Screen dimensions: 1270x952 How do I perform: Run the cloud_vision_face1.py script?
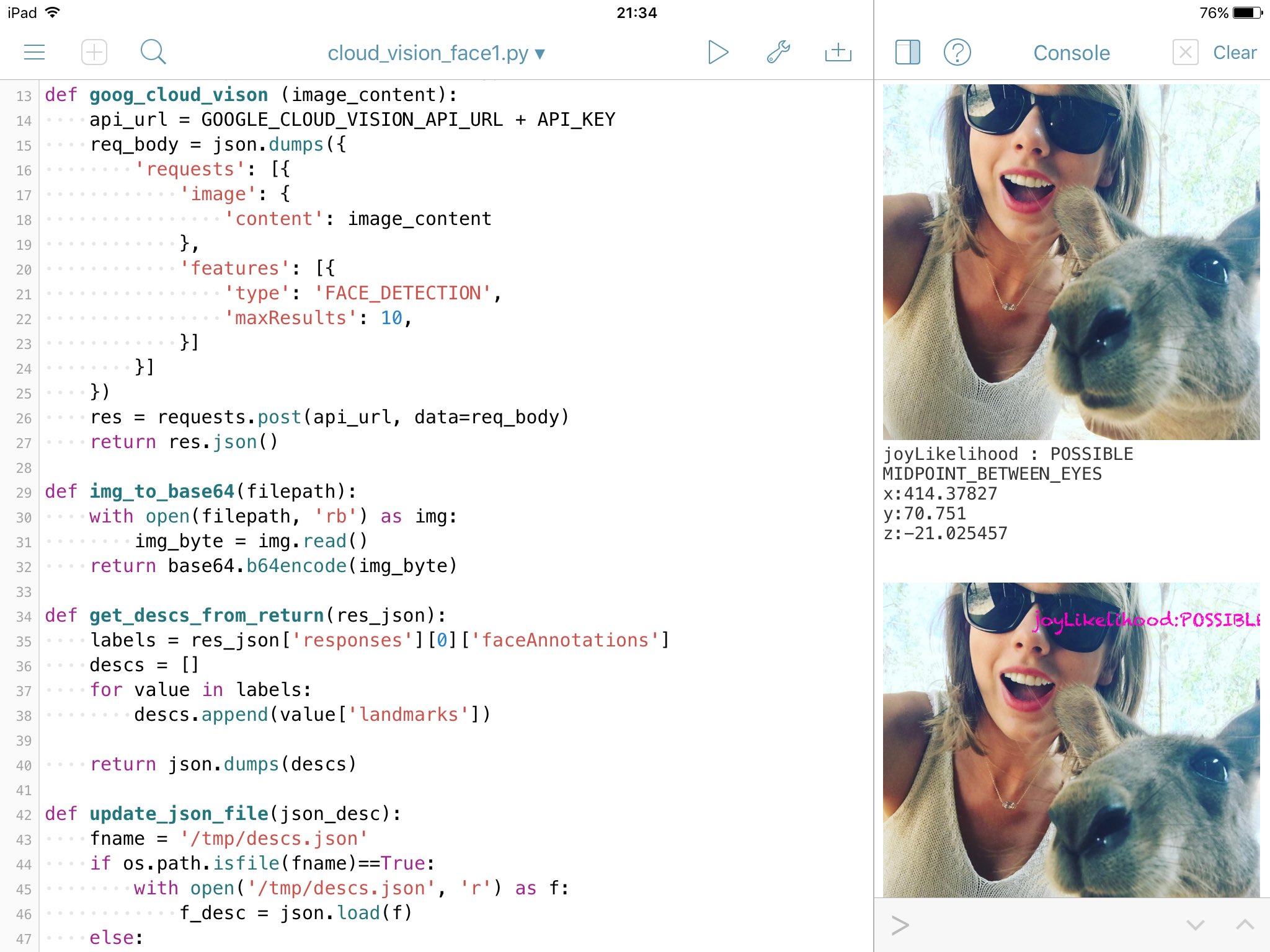click(x=719, y=52)
